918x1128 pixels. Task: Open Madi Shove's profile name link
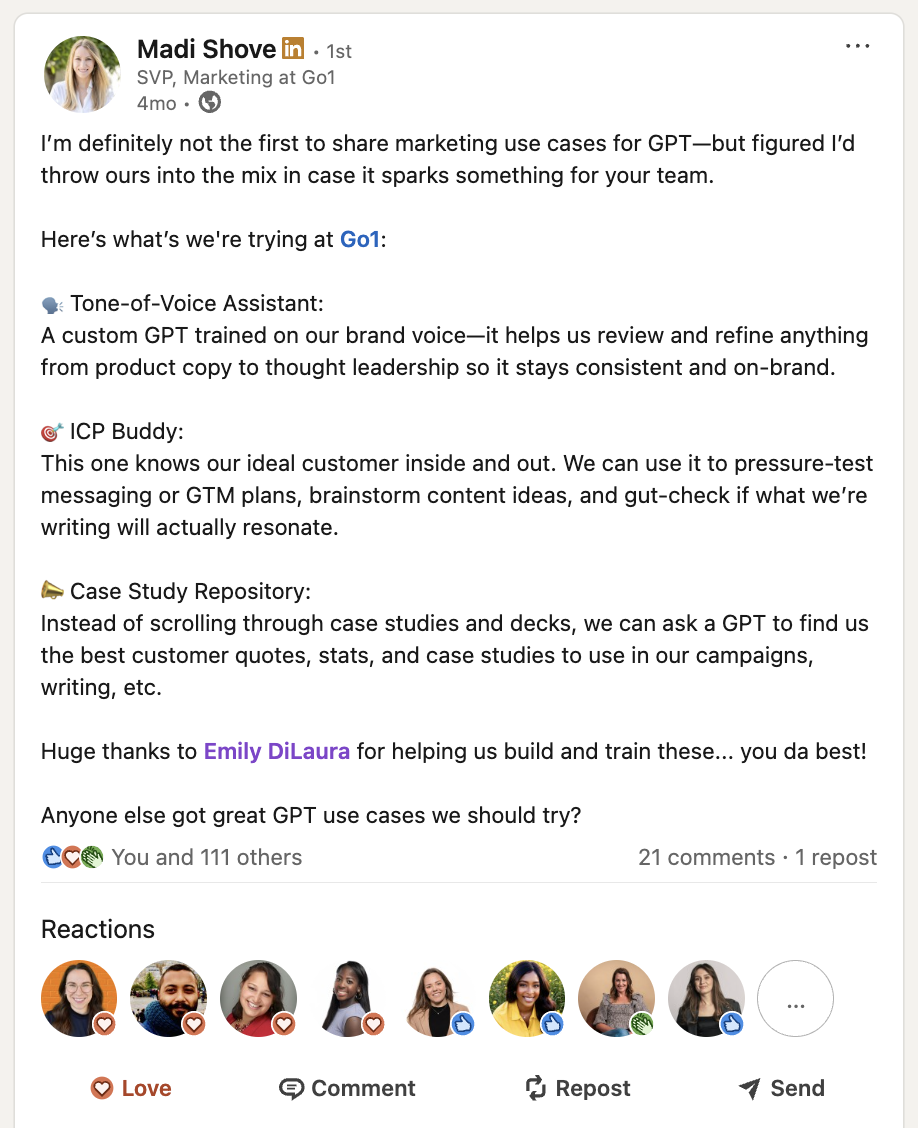coord(206,49)
